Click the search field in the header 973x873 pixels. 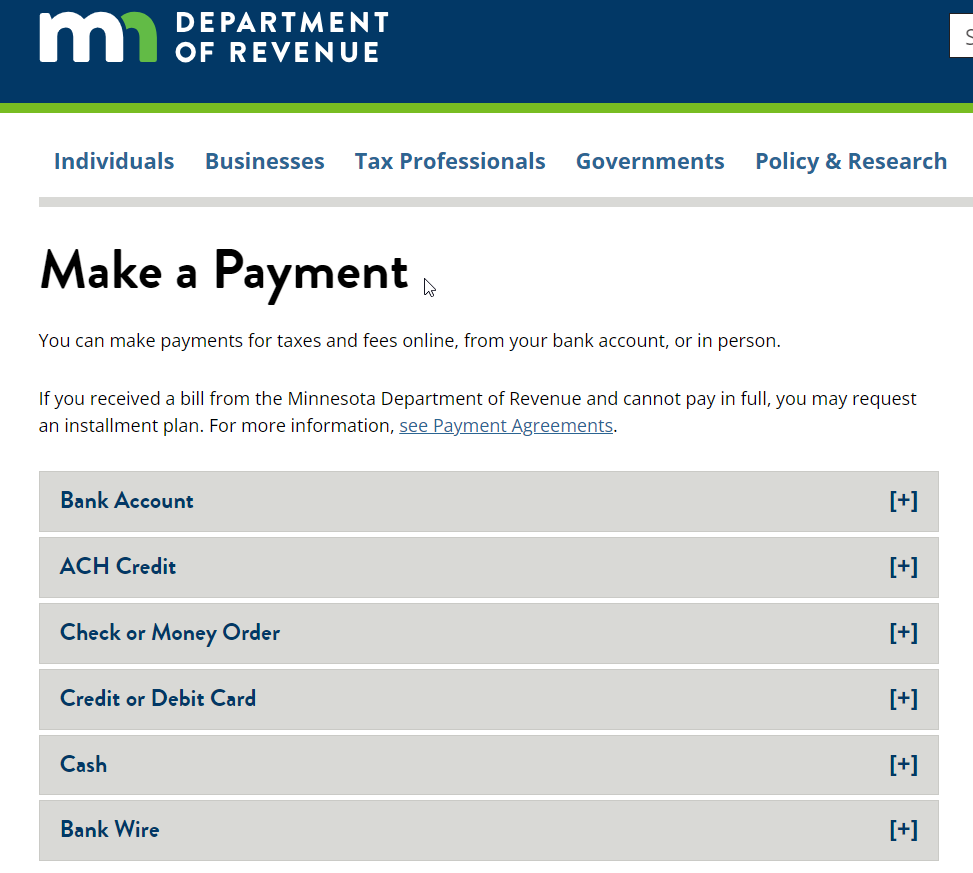point(962,38)
